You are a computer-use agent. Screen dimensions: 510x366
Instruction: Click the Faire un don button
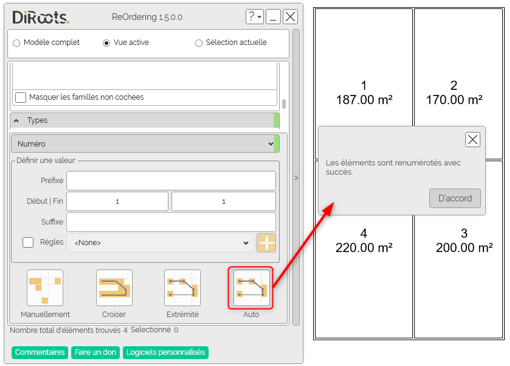(95, 352)
